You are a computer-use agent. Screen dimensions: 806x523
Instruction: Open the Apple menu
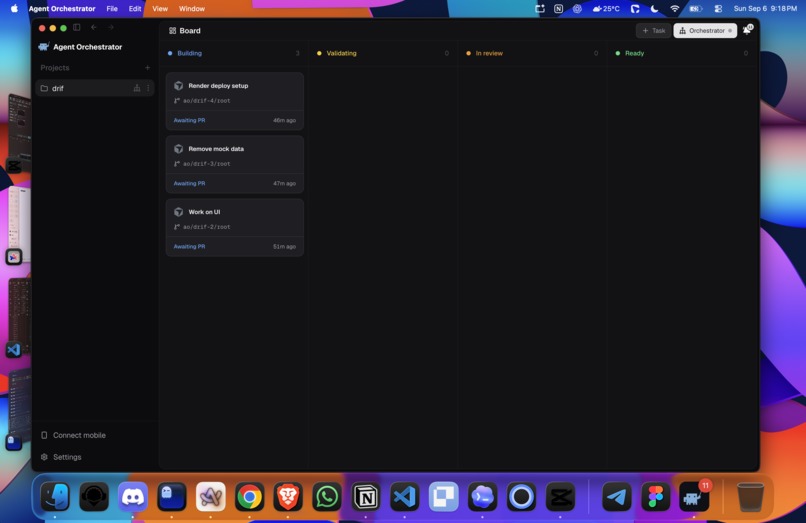point(14,8)
